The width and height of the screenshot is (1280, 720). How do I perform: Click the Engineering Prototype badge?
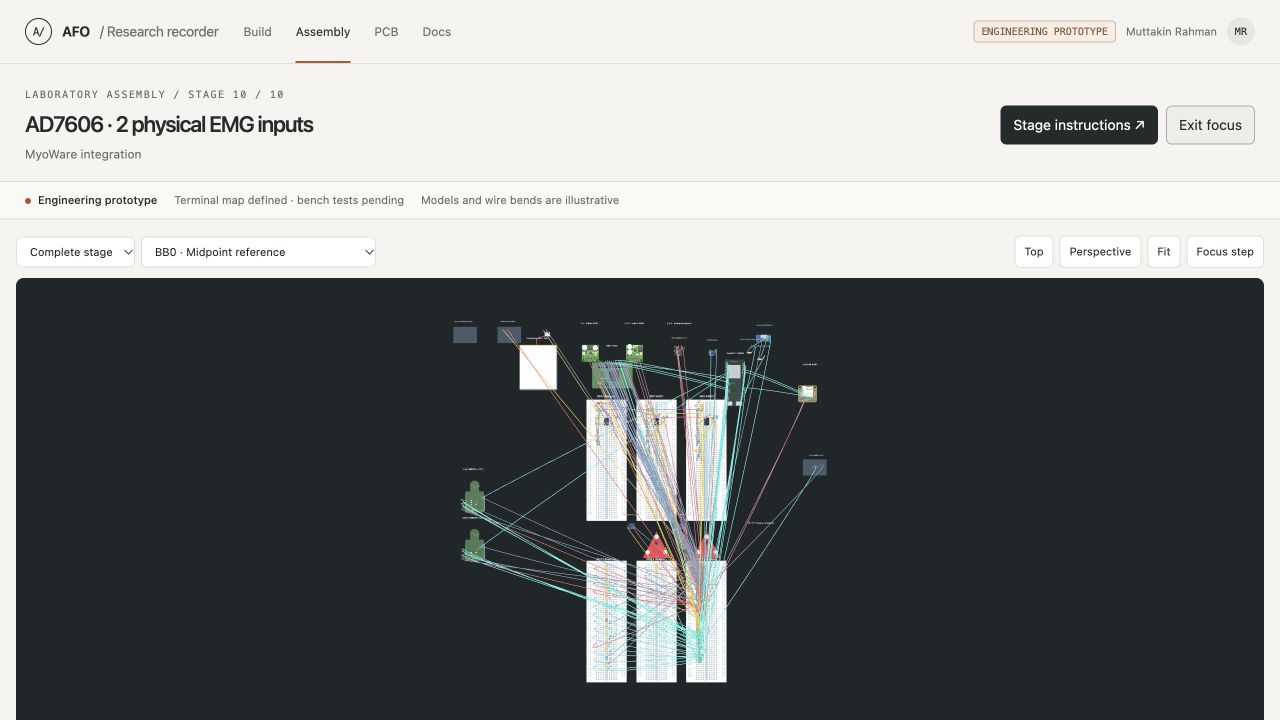1044,32
